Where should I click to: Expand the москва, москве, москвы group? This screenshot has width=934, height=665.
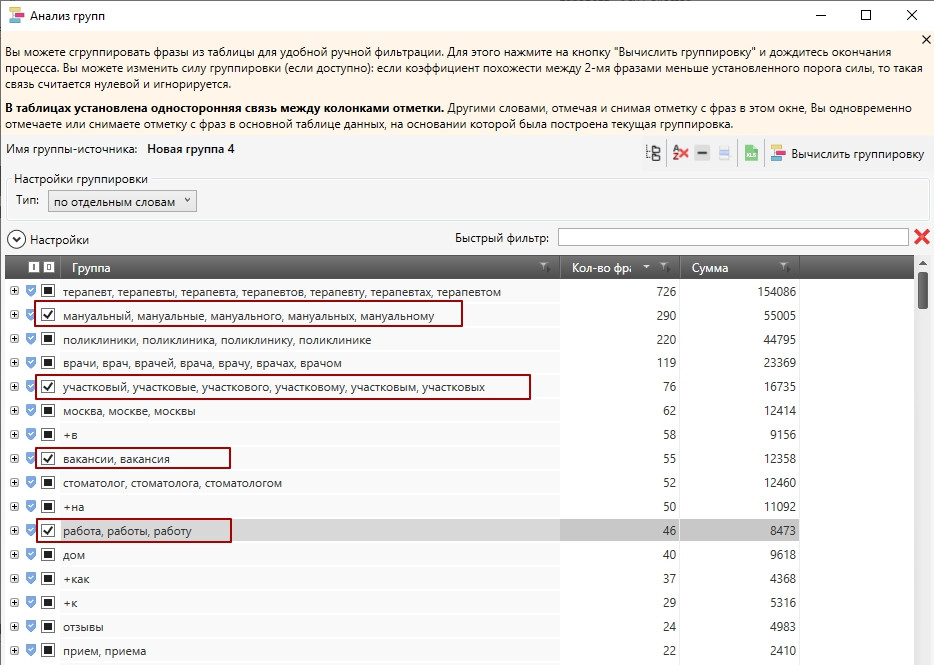14,411
